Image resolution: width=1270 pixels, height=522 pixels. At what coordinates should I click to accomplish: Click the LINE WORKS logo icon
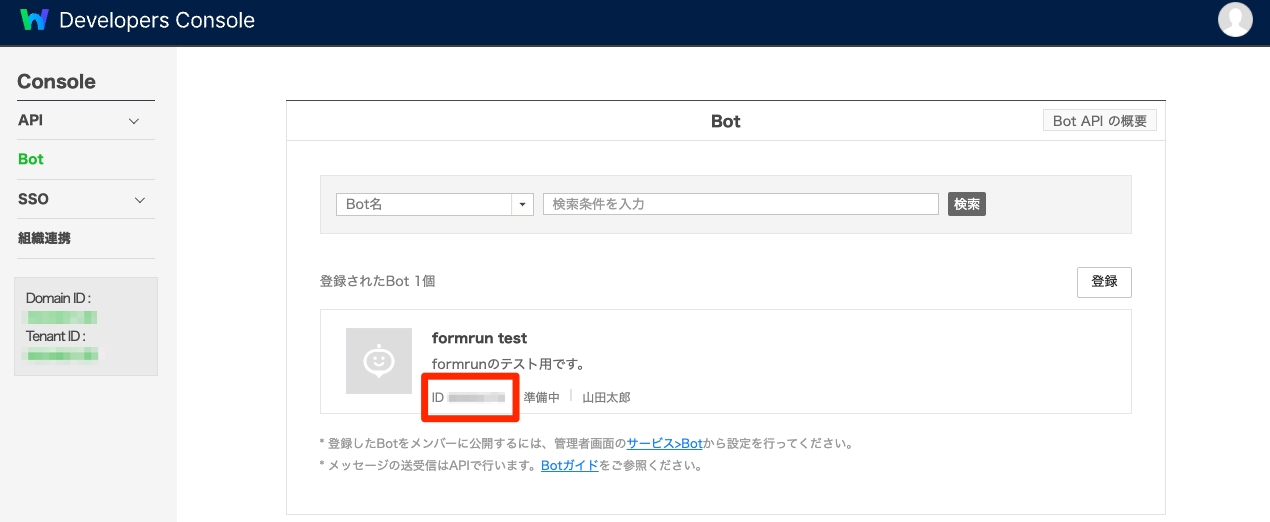34,20
